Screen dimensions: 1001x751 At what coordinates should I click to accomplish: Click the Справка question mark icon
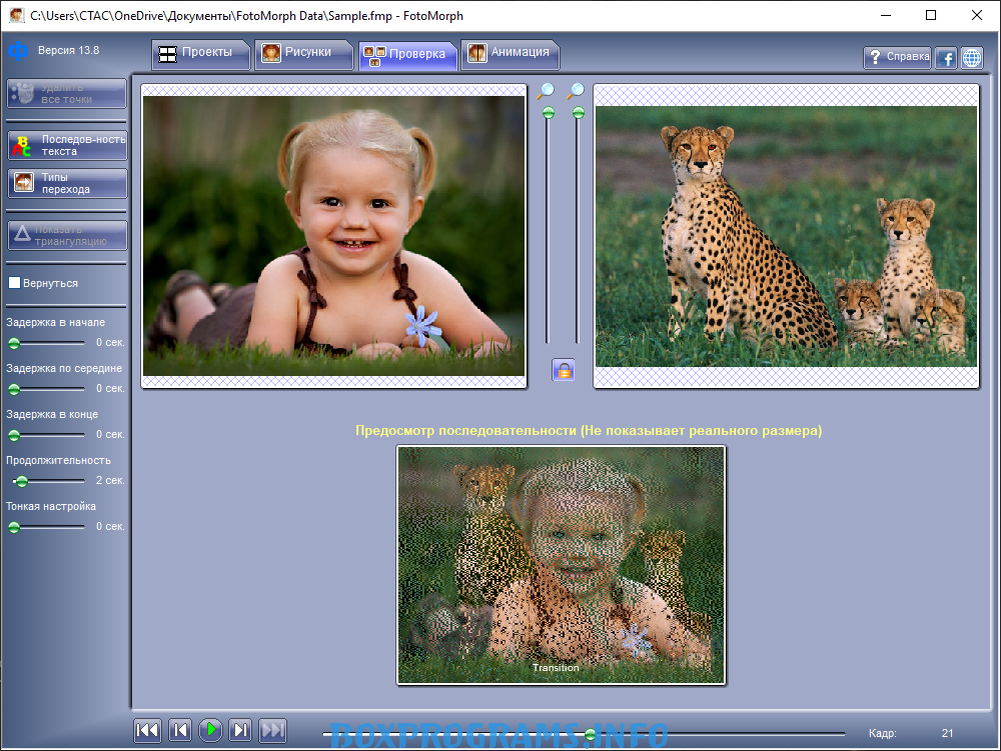(875, 57)
